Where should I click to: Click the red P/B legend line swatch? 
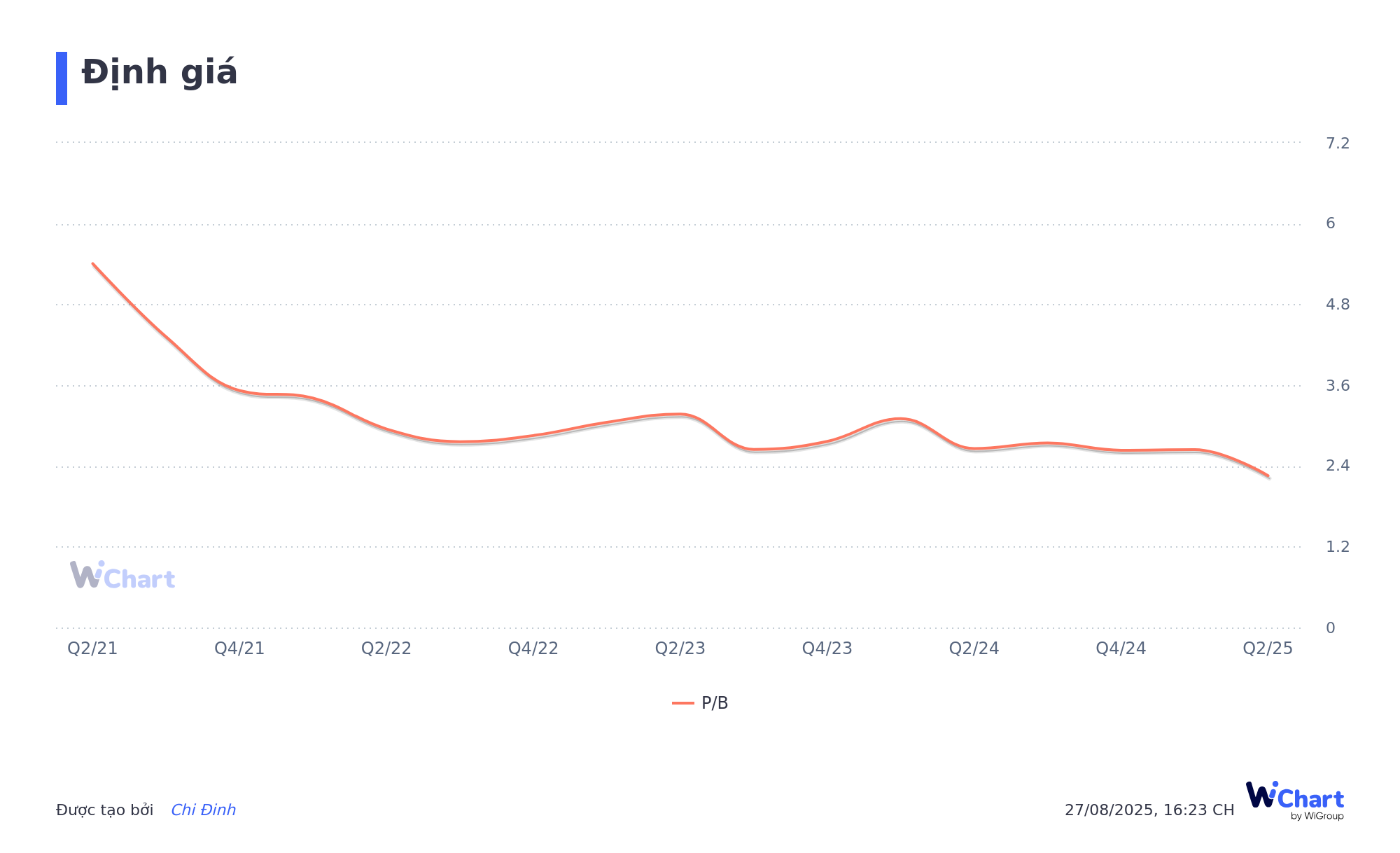[682, 703]
